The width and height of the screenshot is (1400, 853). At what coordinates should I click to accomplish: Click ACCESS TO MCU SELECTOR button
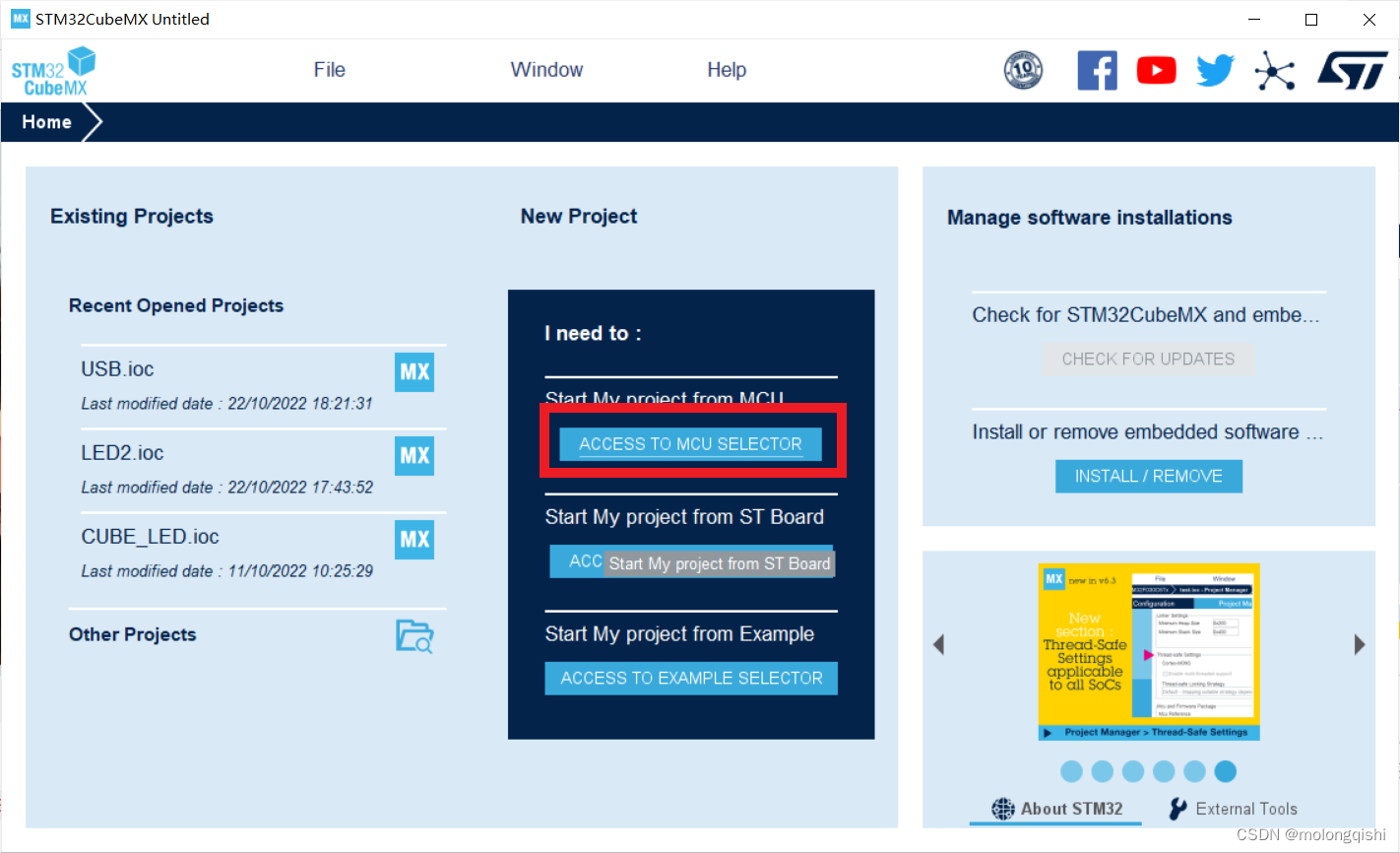pos(690,444)
